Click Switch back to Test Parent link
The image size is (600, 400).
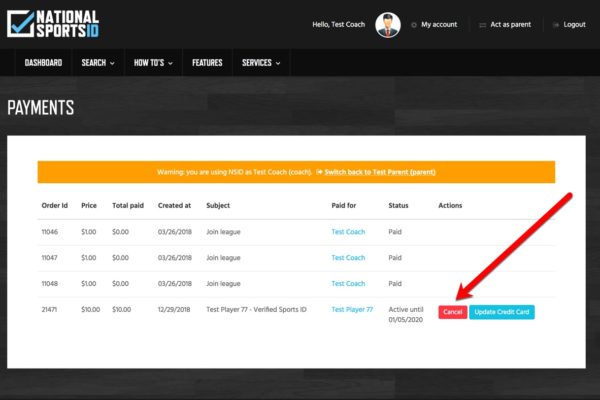coord(380,172)
